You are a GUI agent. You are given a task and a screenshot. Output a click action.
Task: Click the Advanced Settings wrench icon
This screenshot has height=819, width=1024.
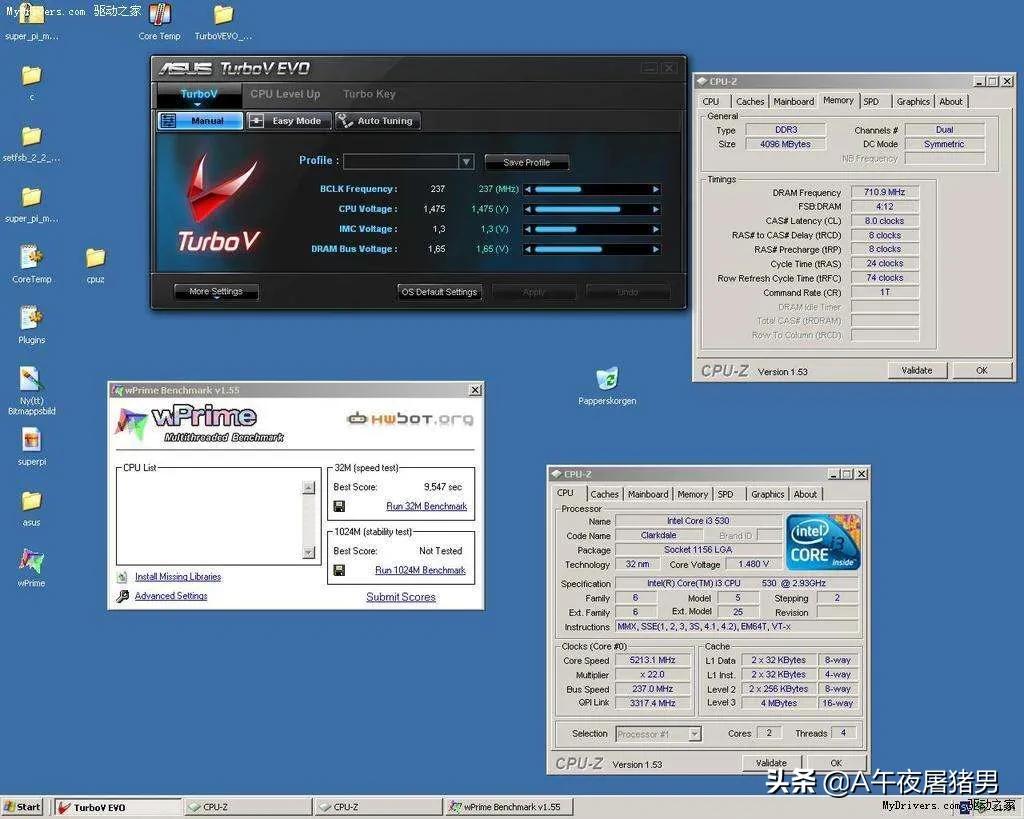click(123, 596)
